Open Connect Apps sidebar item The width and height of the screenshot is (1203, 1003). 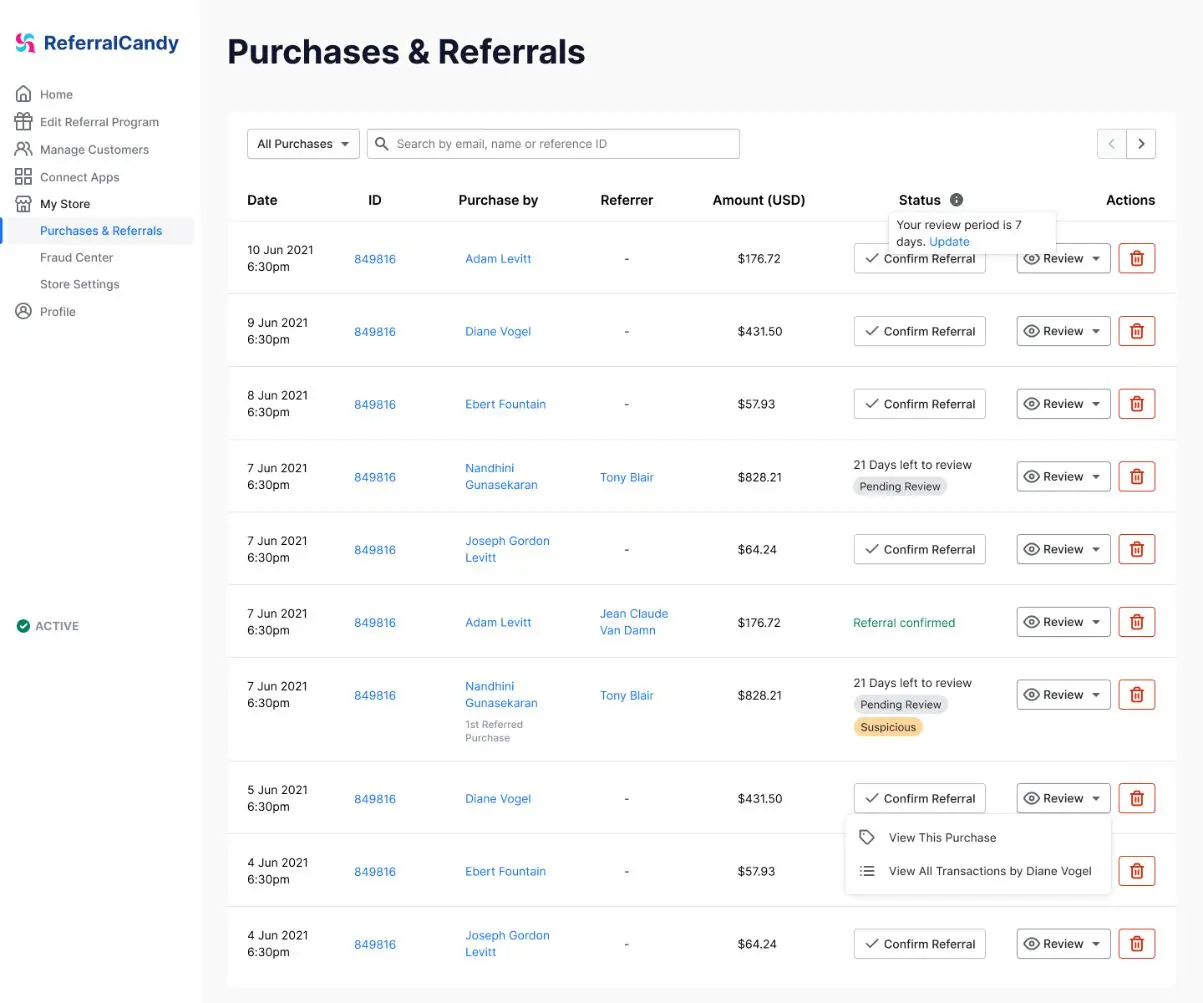(79, 177)
